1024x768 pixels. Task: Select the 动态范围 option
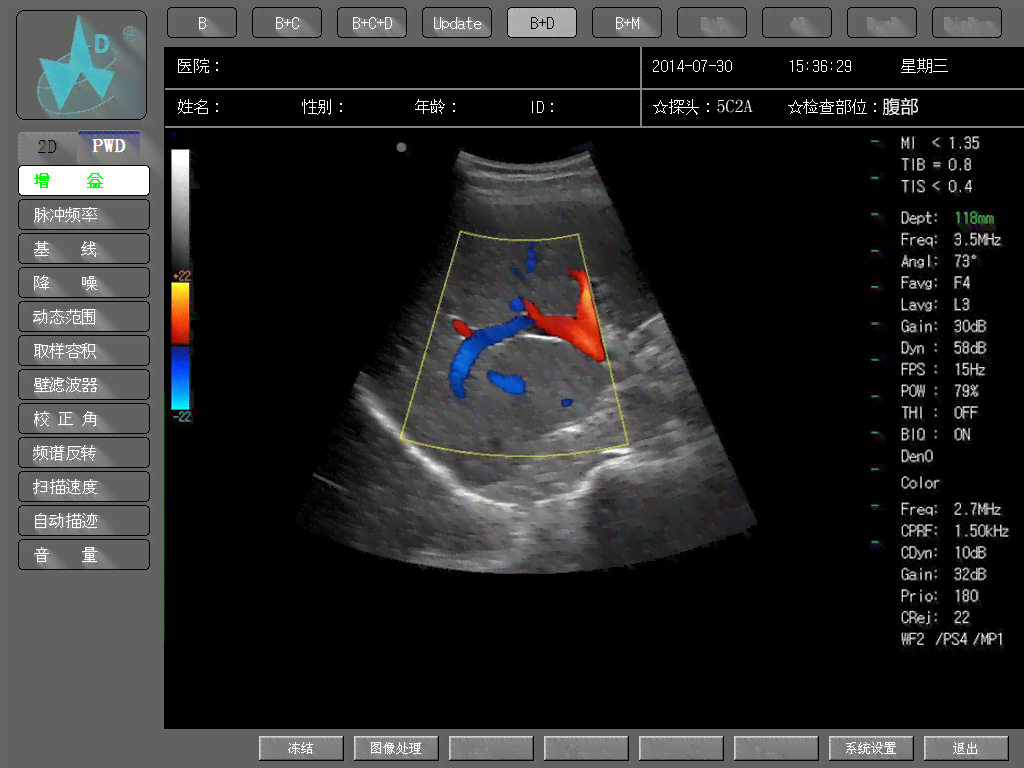coord(84,316)
